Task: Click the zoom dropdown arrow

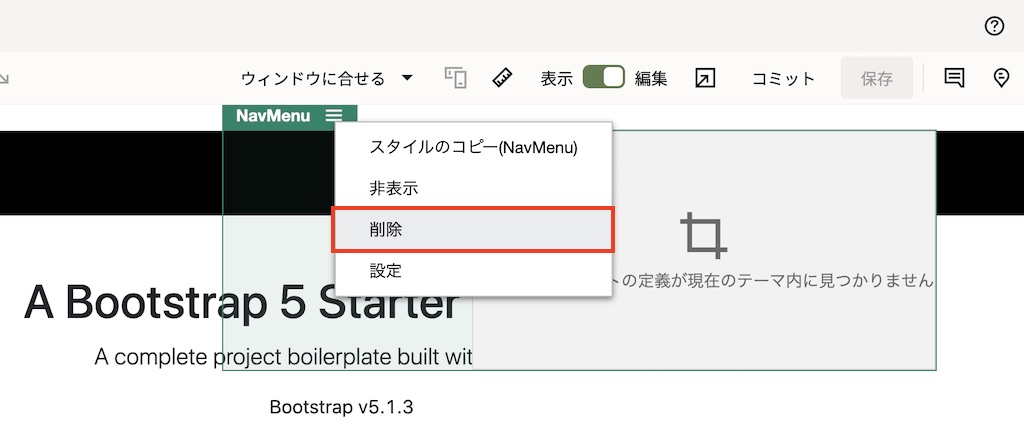Action: coord(407,78)
